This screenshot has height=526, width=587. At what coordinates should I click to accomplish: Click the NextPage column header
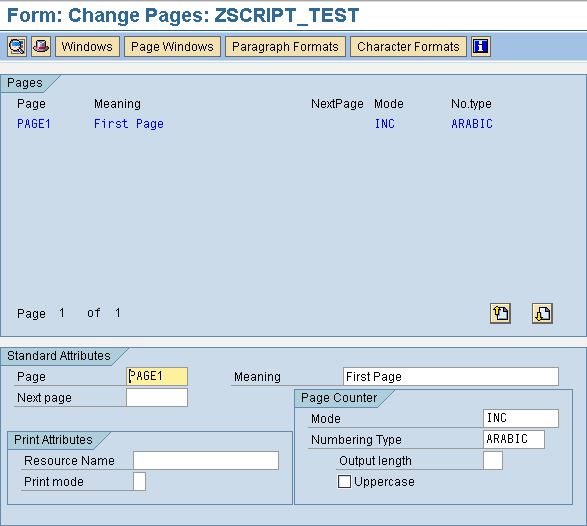point(337,104)
